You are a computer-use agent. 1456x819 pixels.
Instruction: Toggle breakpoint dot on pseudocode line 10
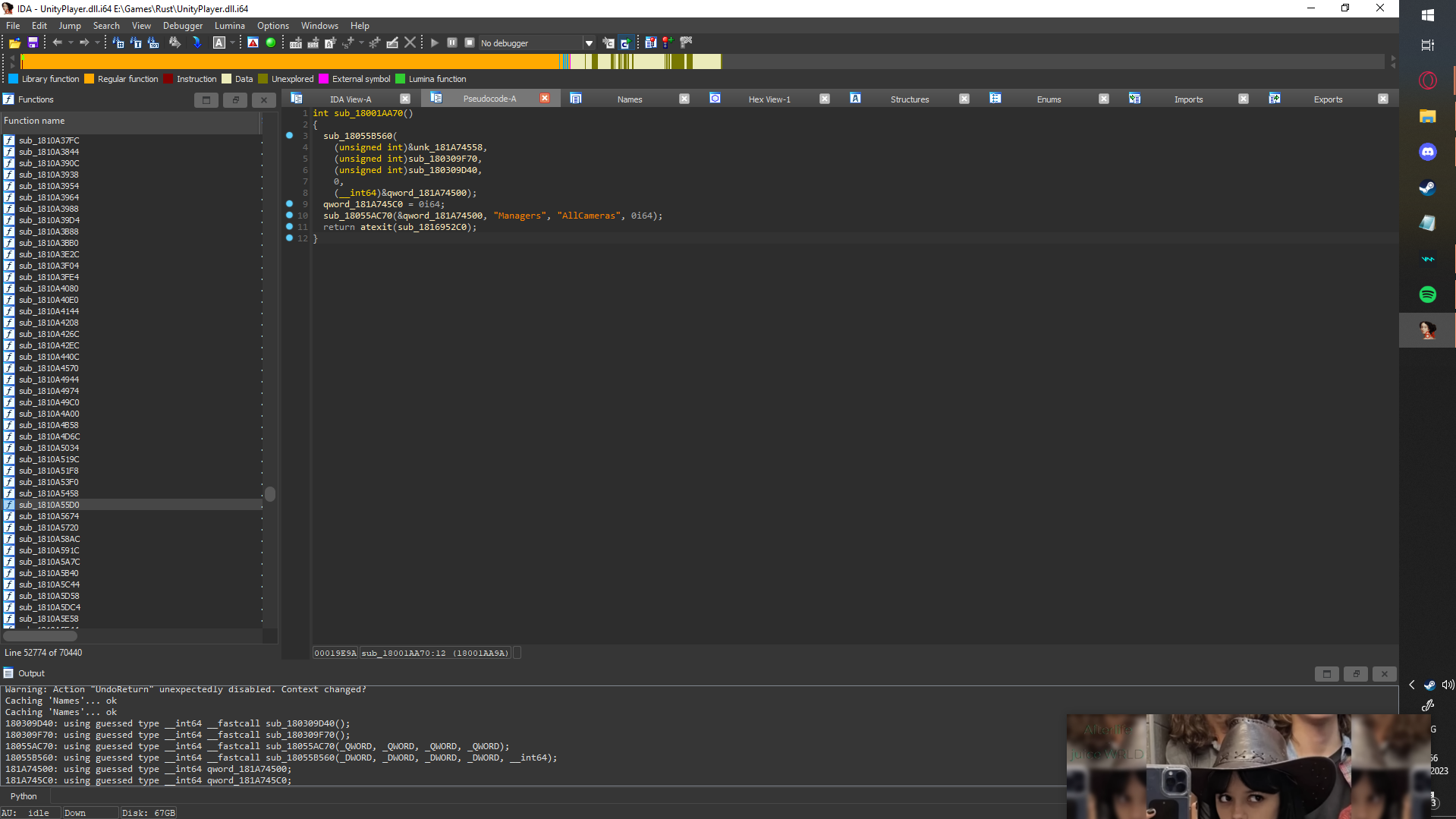point(289,216)
